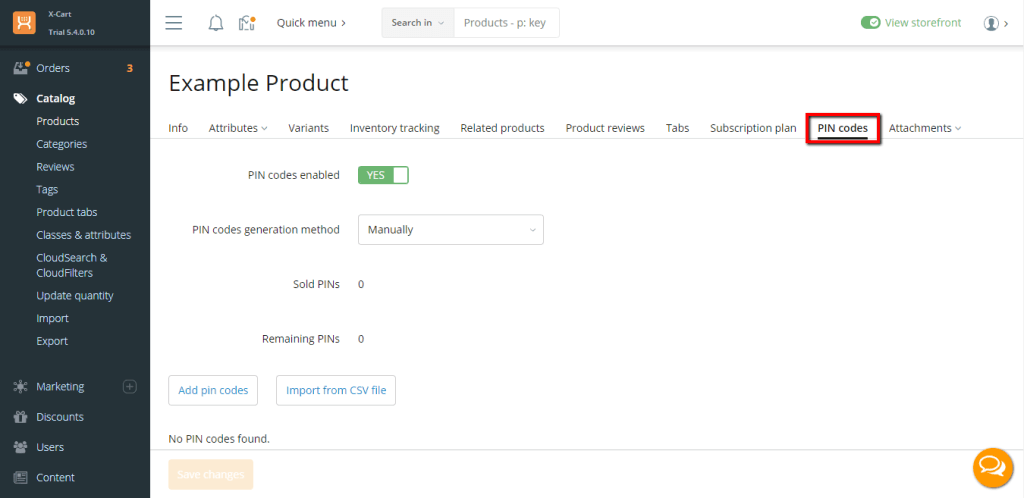Viewport: 1024px width, 498px height.
Task: Open Update quantity in sidebar
Action: [75, 296]
